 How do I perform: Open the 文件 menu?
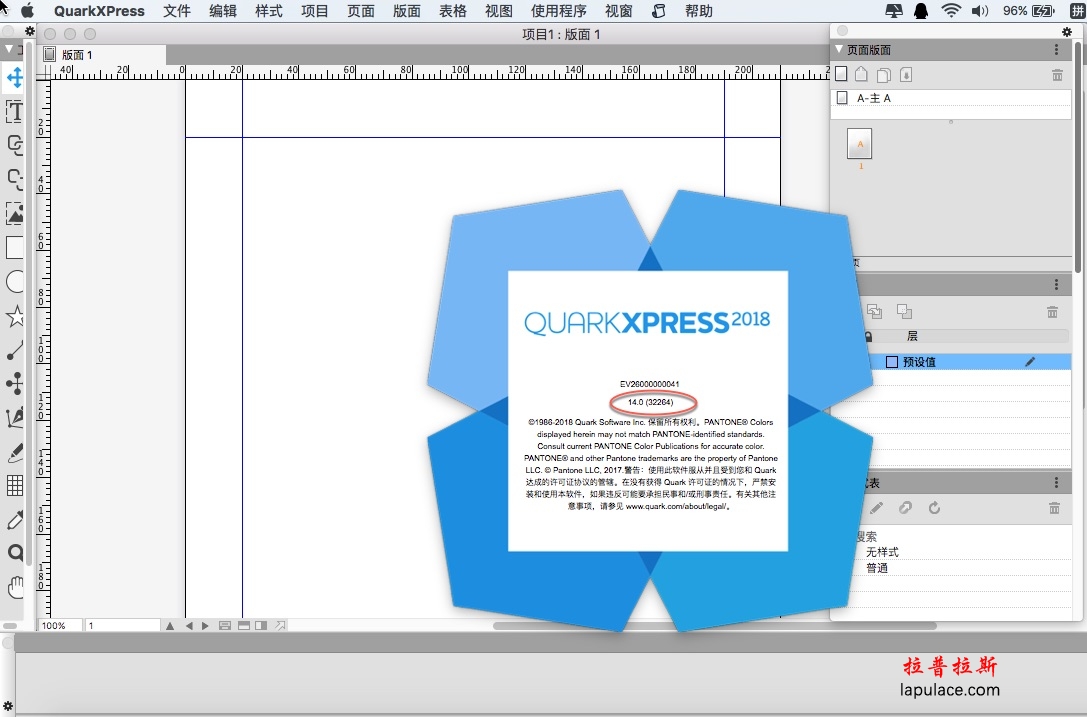pyautogui.click(x=177, y=11)
